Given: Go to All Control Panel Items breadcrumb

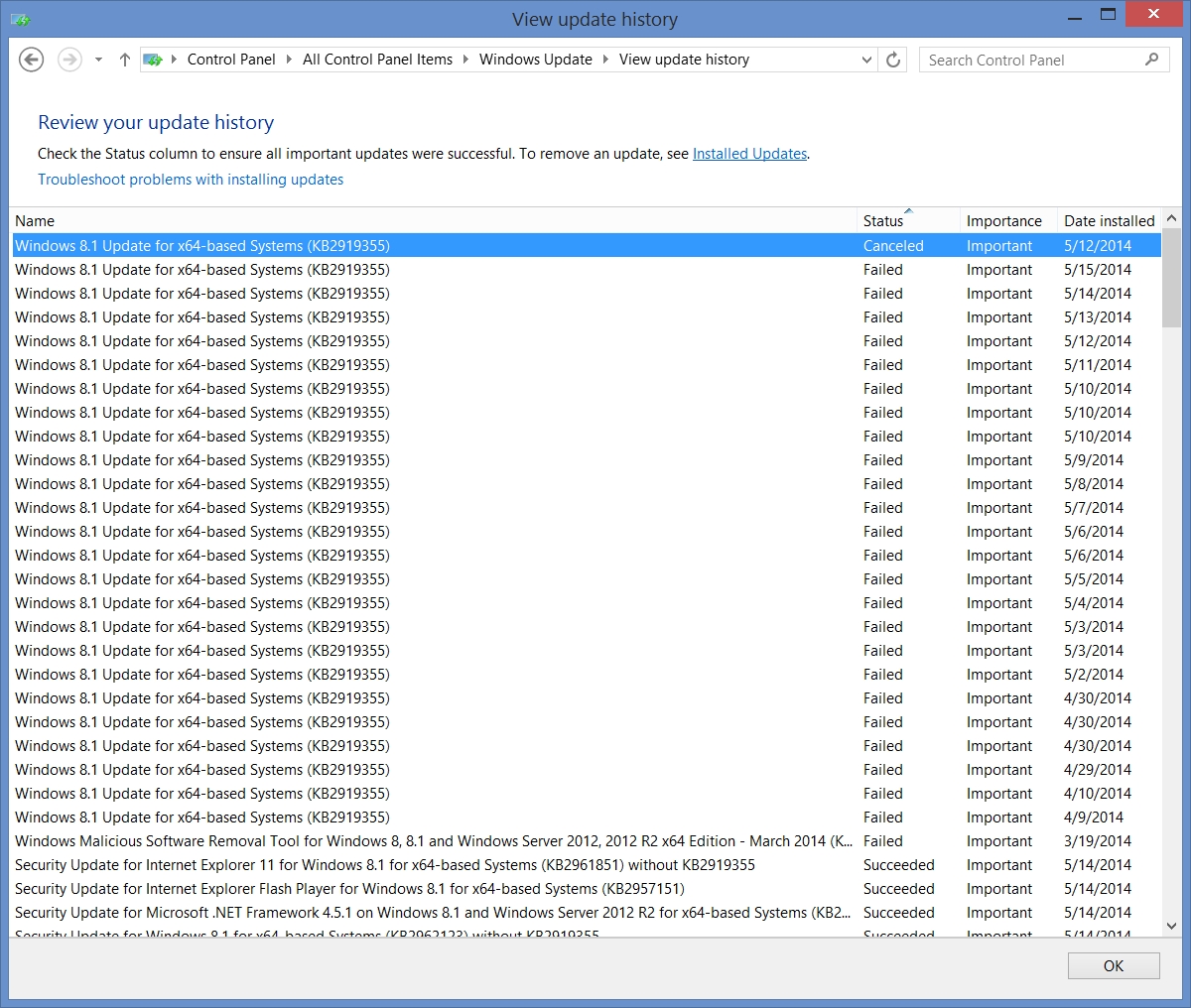Looking at the screenshot, I should [377, 60].
